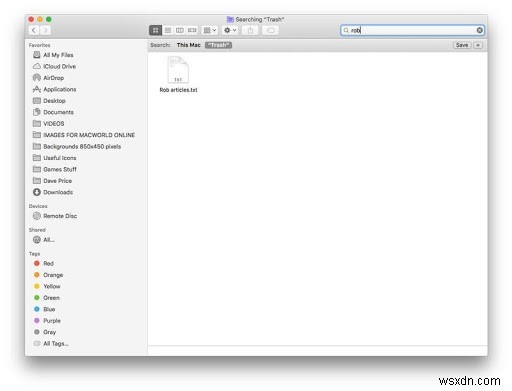Click in the search field containing rob
The image size is (512, 391).
(413, 30)
